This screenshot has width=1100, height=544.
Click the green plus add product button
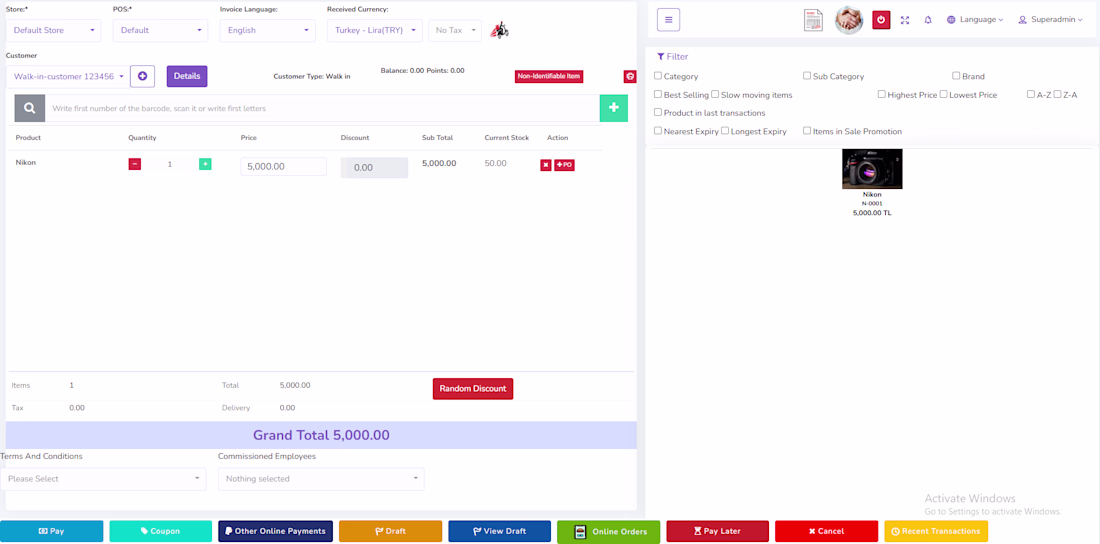click(x=614, y=108)
